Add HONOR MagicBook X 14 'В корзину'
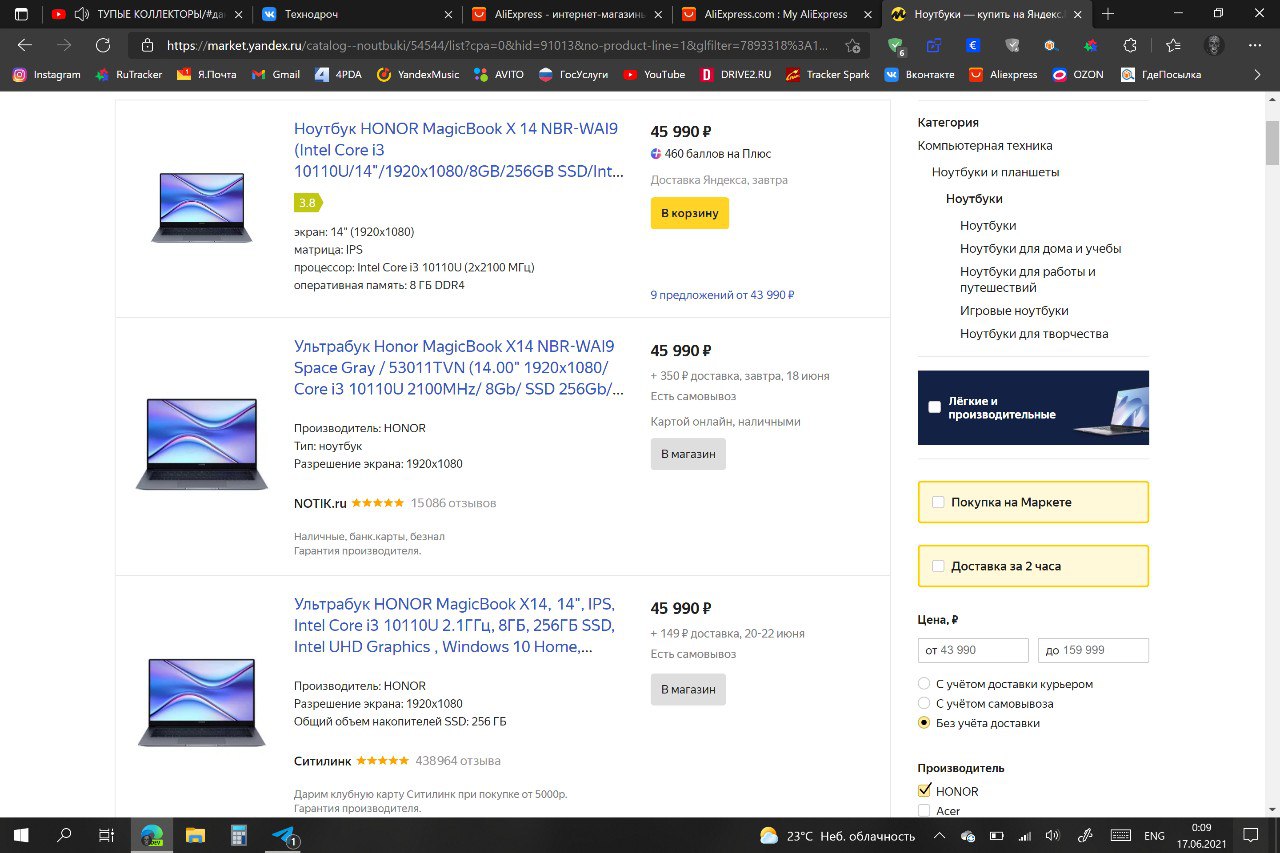Viewport: 1280px width, 853px height. [690, 213]
